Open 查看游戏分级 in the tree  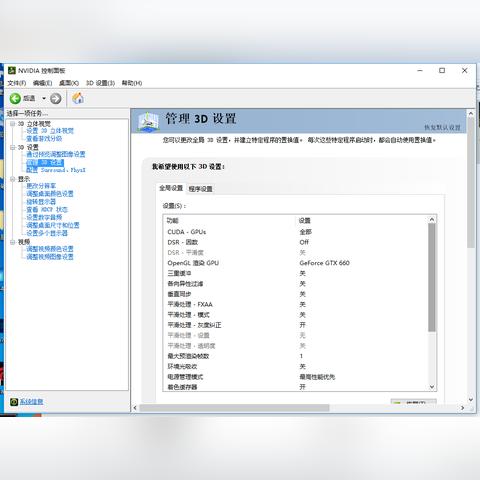click(44, 139)
